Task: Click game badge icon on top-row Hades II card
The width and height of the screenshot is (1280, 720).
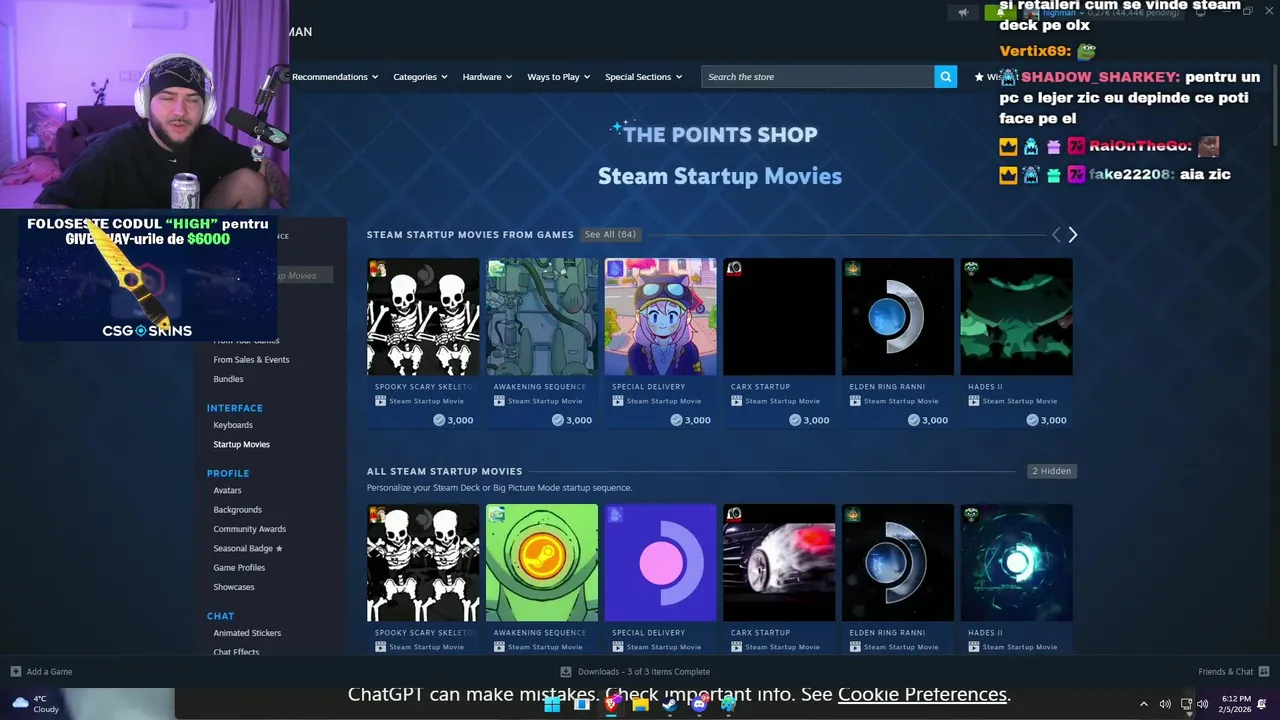Action: pyautogui.click(x=971, y=268)
